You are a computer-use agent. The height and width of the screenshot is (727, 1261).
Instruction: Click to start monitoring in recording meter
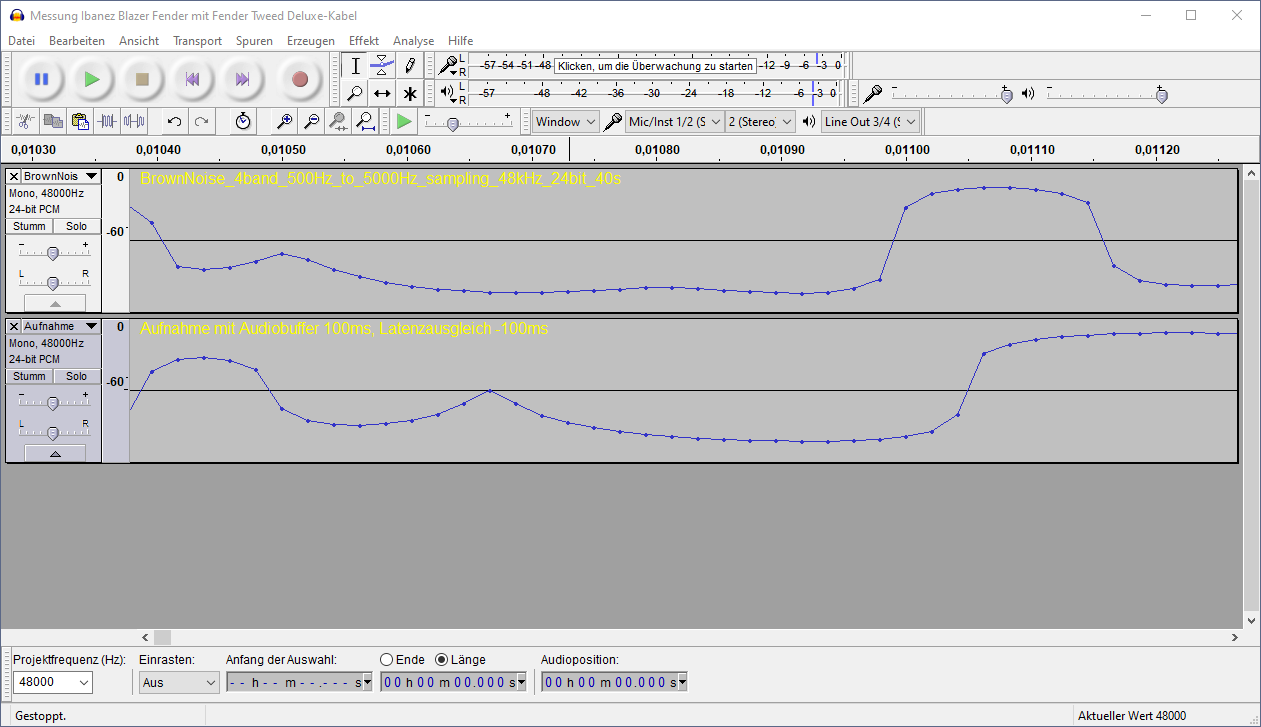pyautogui.click(x=655, y=66)
